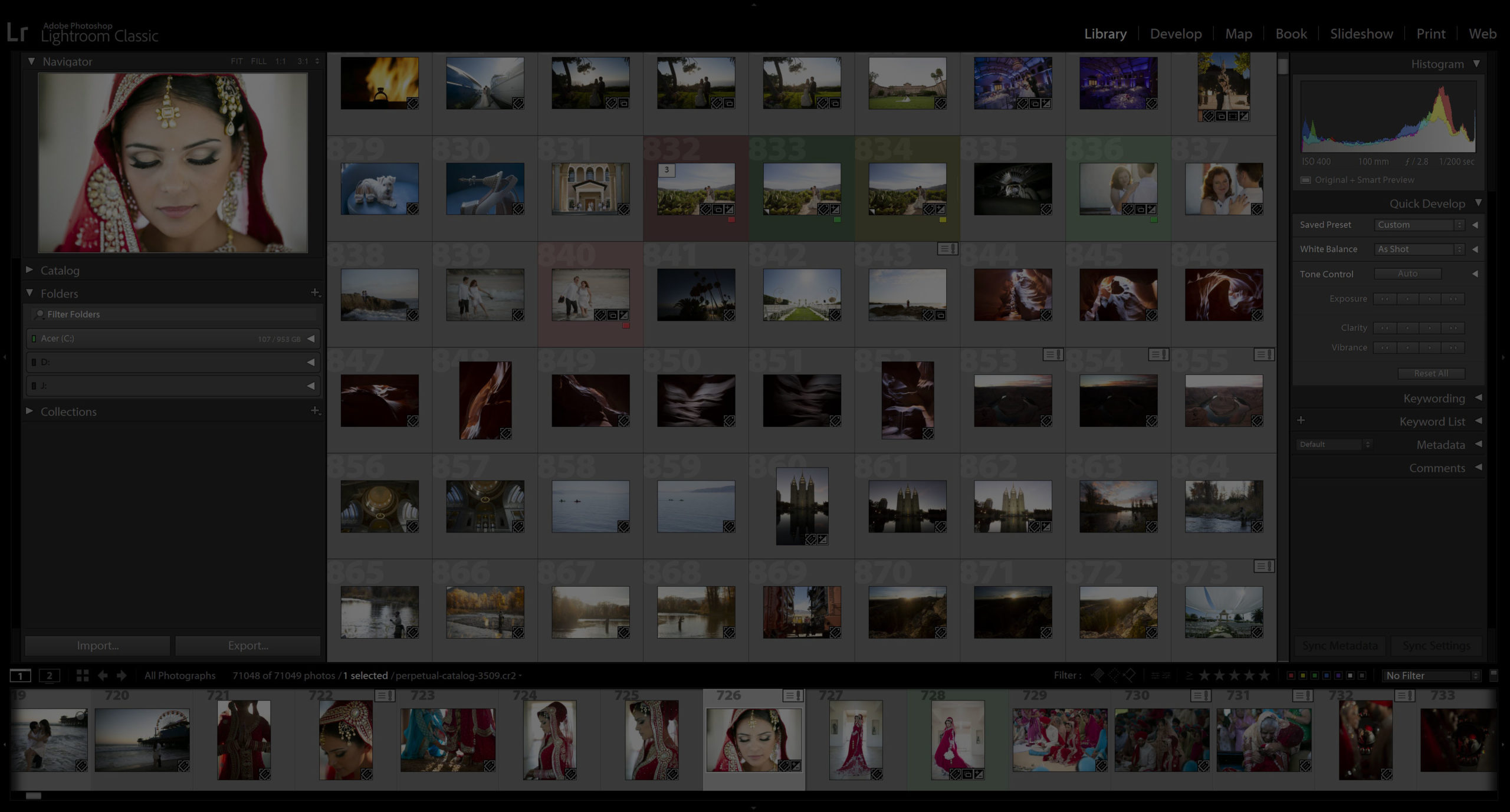This screenshot has width=1510, height=812.
Task: Open the Web module
Action: click(x=1482, y=34)
